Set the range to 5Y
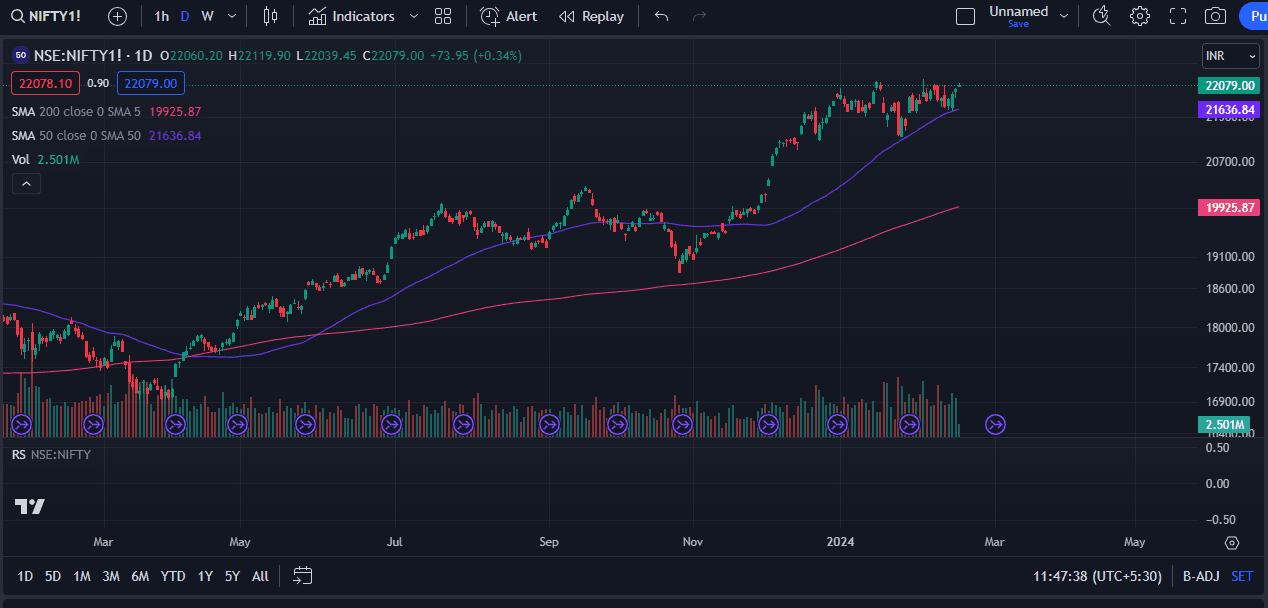This screenshot has width=1268, height=608. 232,576
